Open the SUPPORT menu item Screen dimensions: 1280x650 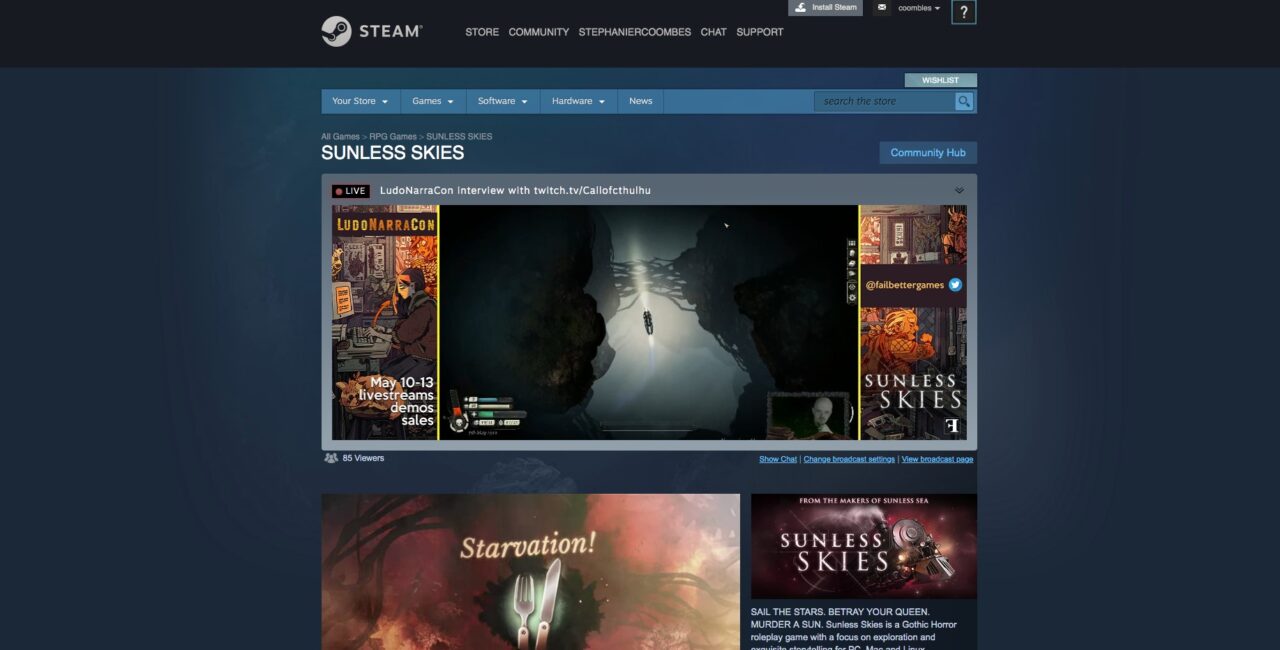tap(760, 32)
